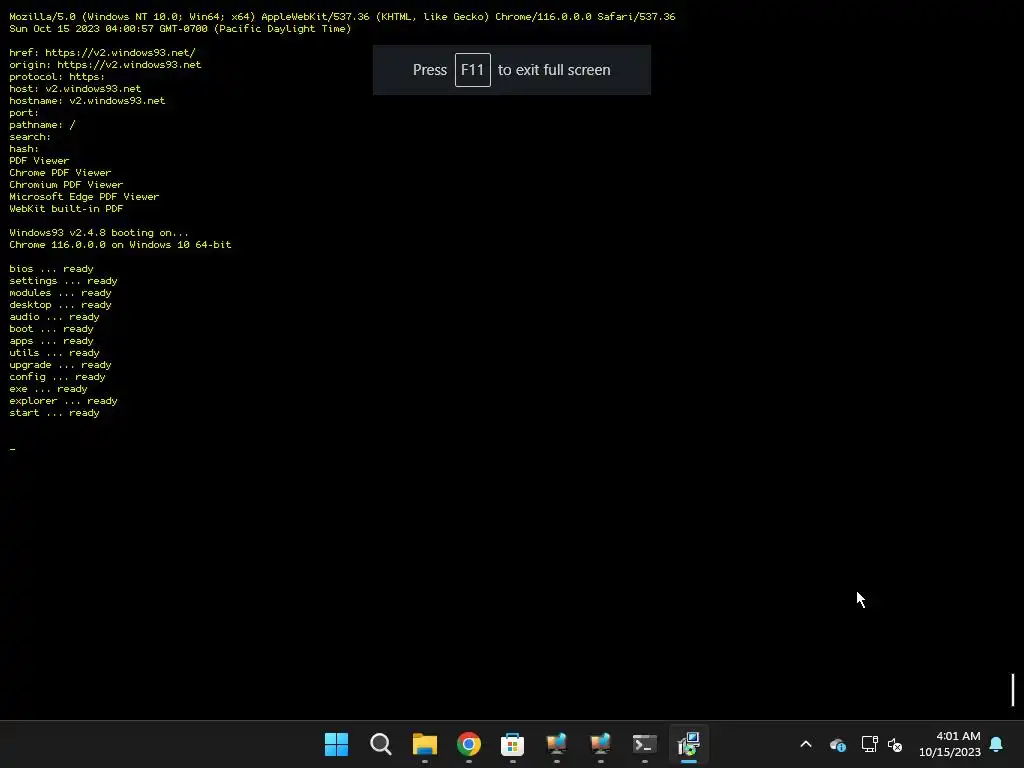Click the 'exe ... ready' line
This screenshot has width=1024, height=768.
pos(48,389)
